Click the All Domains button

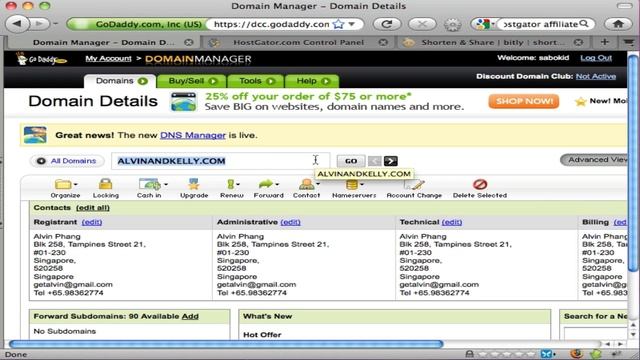click(x=67, y=161)
